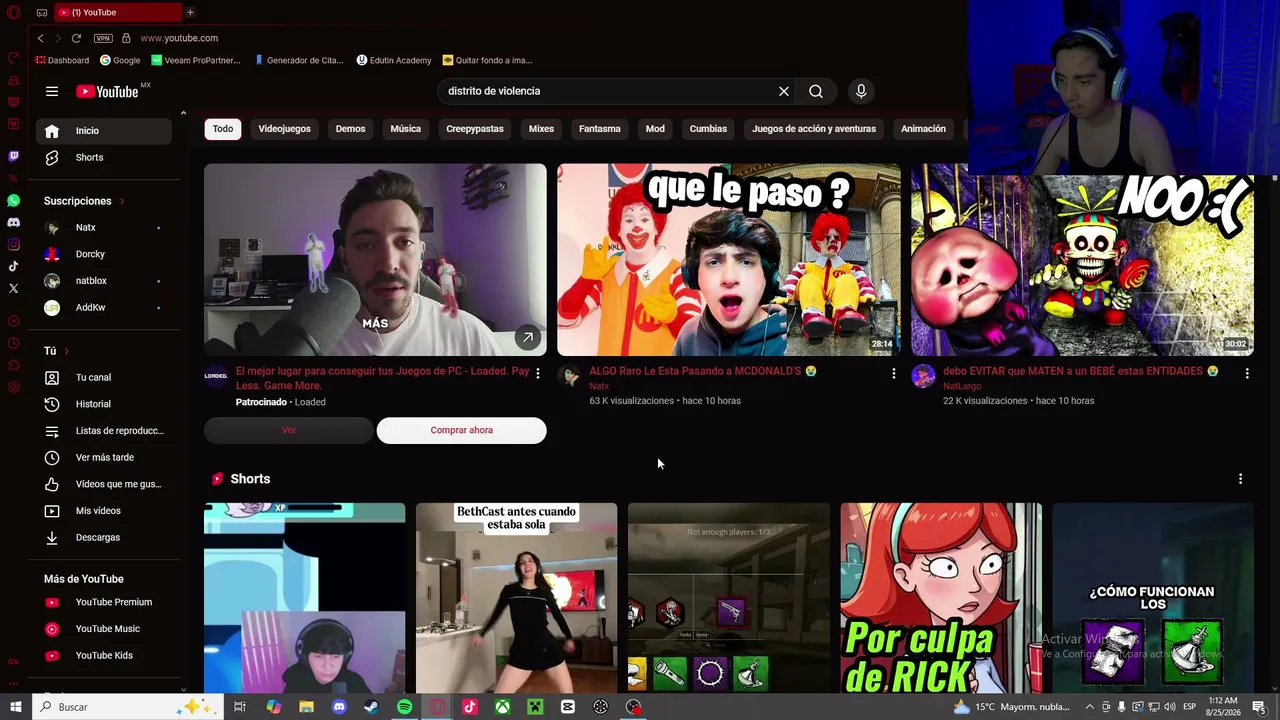Screen dimensions: 1280x720
Task: Open the Shorts shelf three-dot menu
Action: pyautogui.click(x=1240, y=479)
